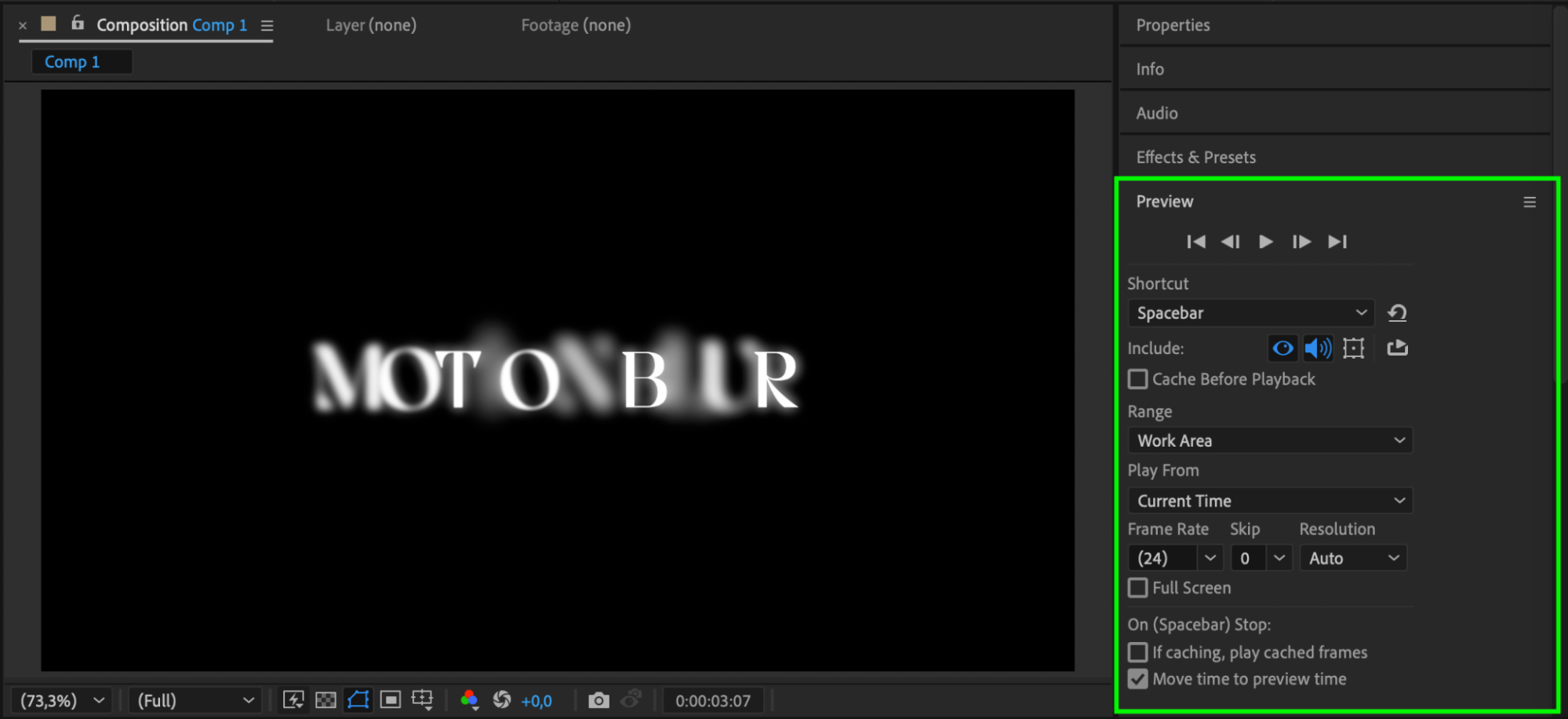Open Play From dropdown set to Current Time
The height and width of the screenshot is (719, 1568).
point(1270,501)
